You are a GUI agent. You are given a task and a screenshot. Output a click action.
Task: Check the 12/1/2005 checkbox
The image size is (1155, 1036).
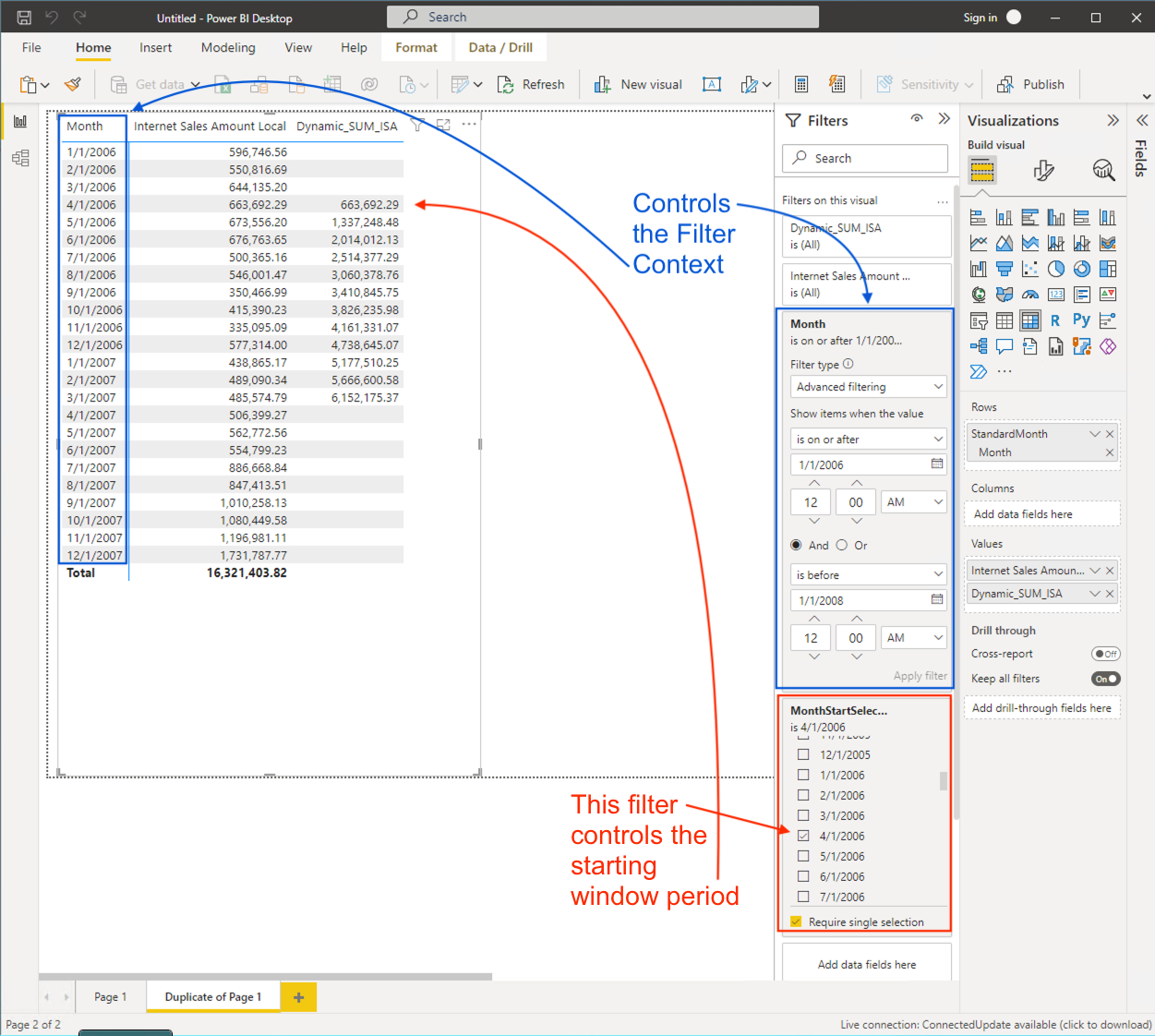click(x=803, y=754)
